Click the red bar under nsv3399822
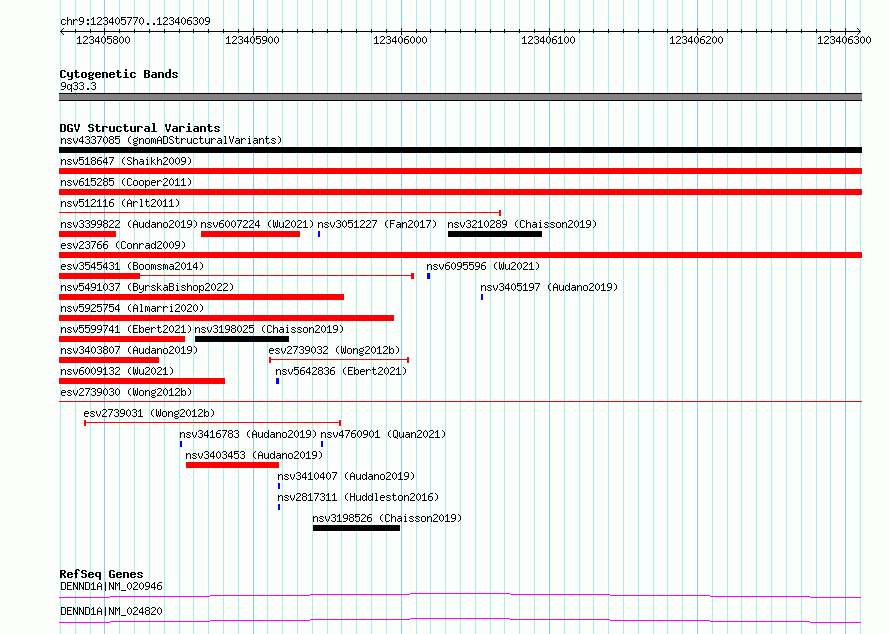 coord(87,234)
